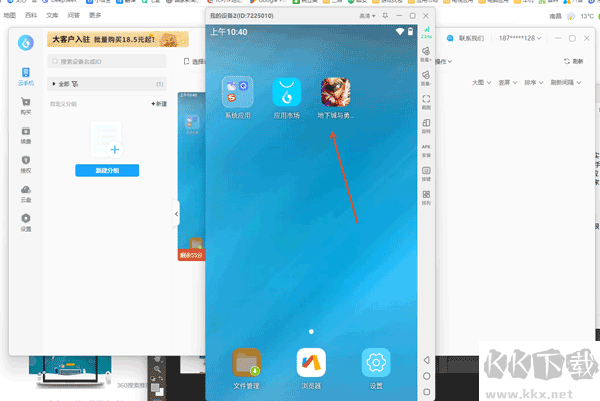Click the weather icon showing 13°C

click(x=571, y=16)
